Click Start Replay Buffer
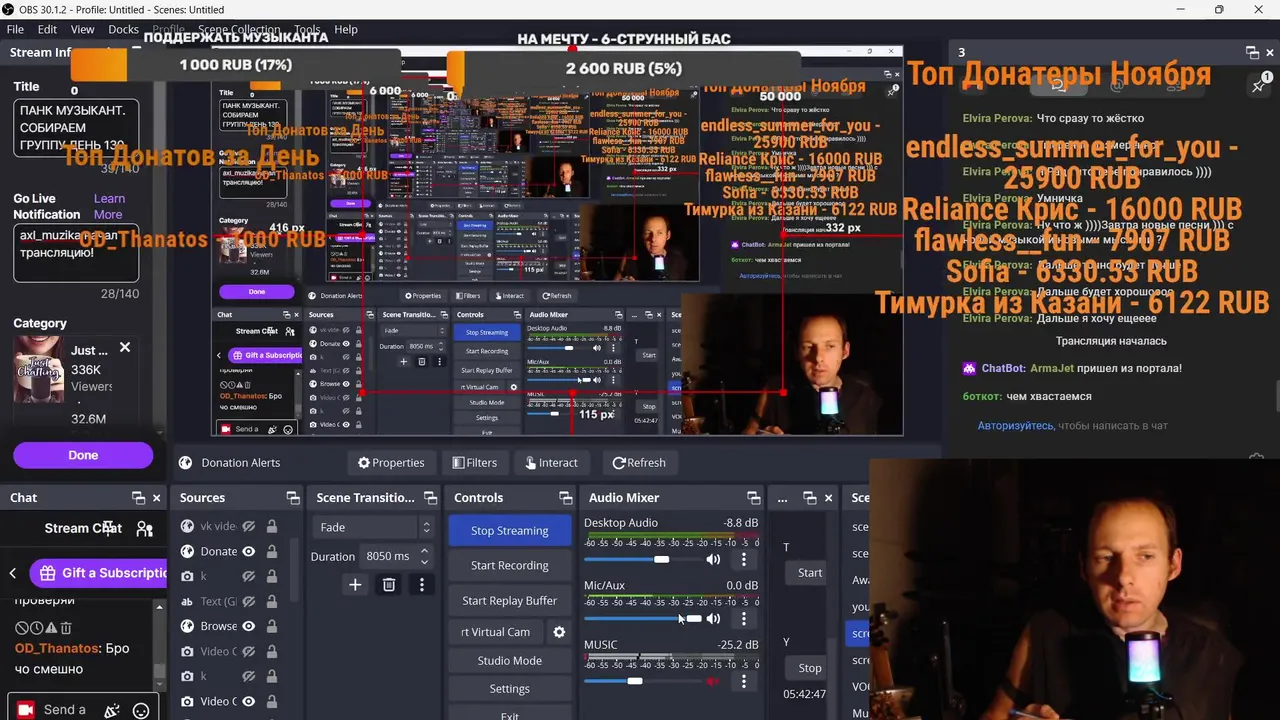 (x=509, y=600)
